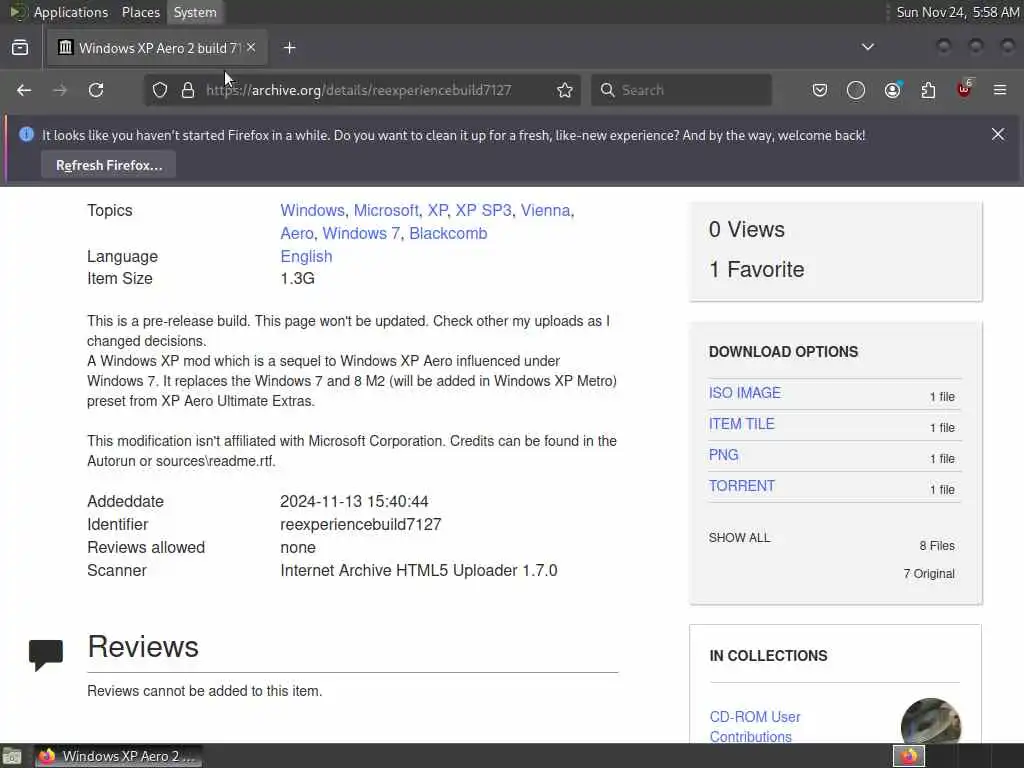Image resolution: width=1024 pixels, height=768 pixels.
Task: Click the Addeddate value 2024-11-13 15:40:44
Action: [354, 502]
